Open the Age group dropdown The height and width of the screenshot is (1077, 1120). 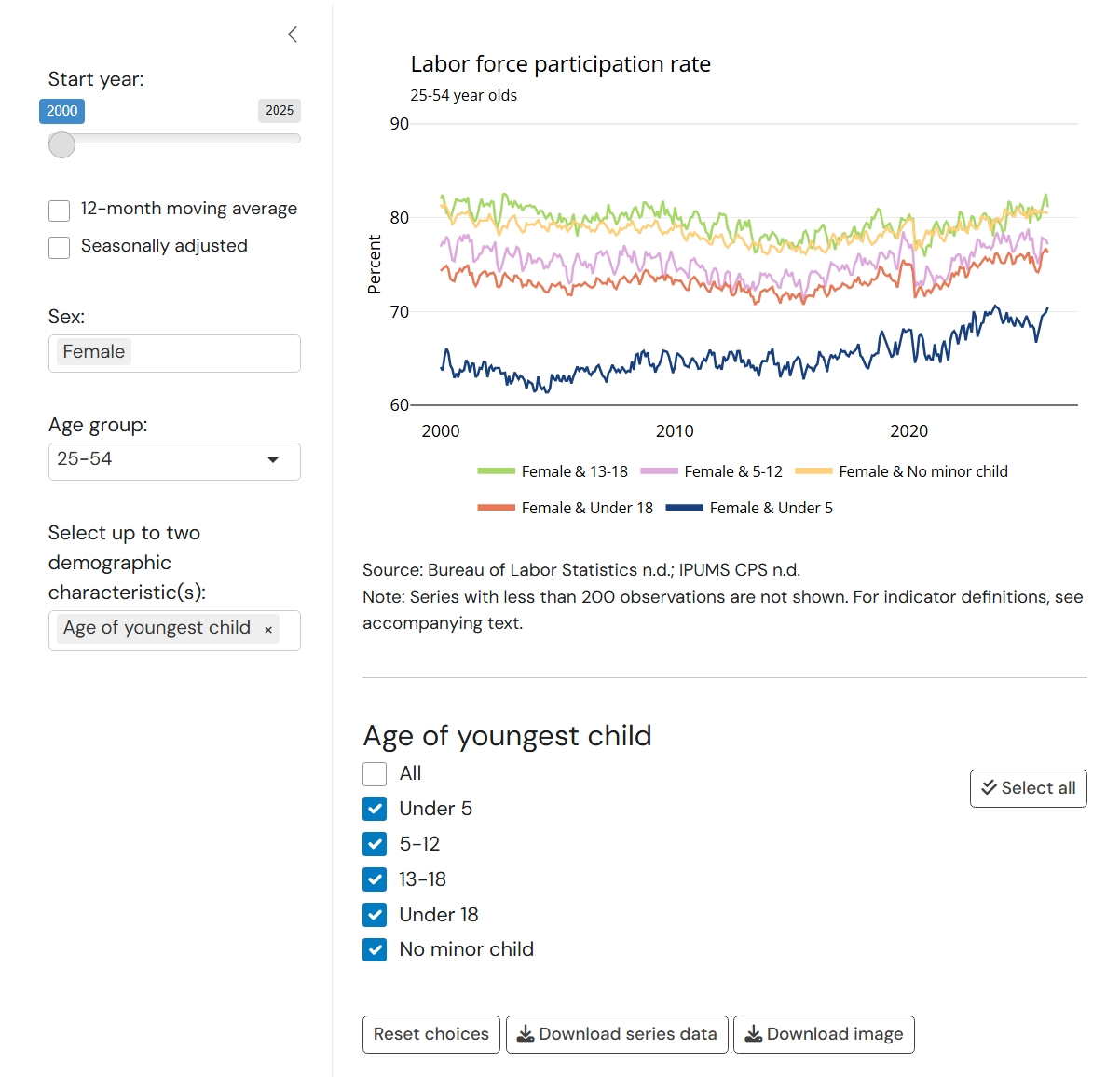point(174,460)
